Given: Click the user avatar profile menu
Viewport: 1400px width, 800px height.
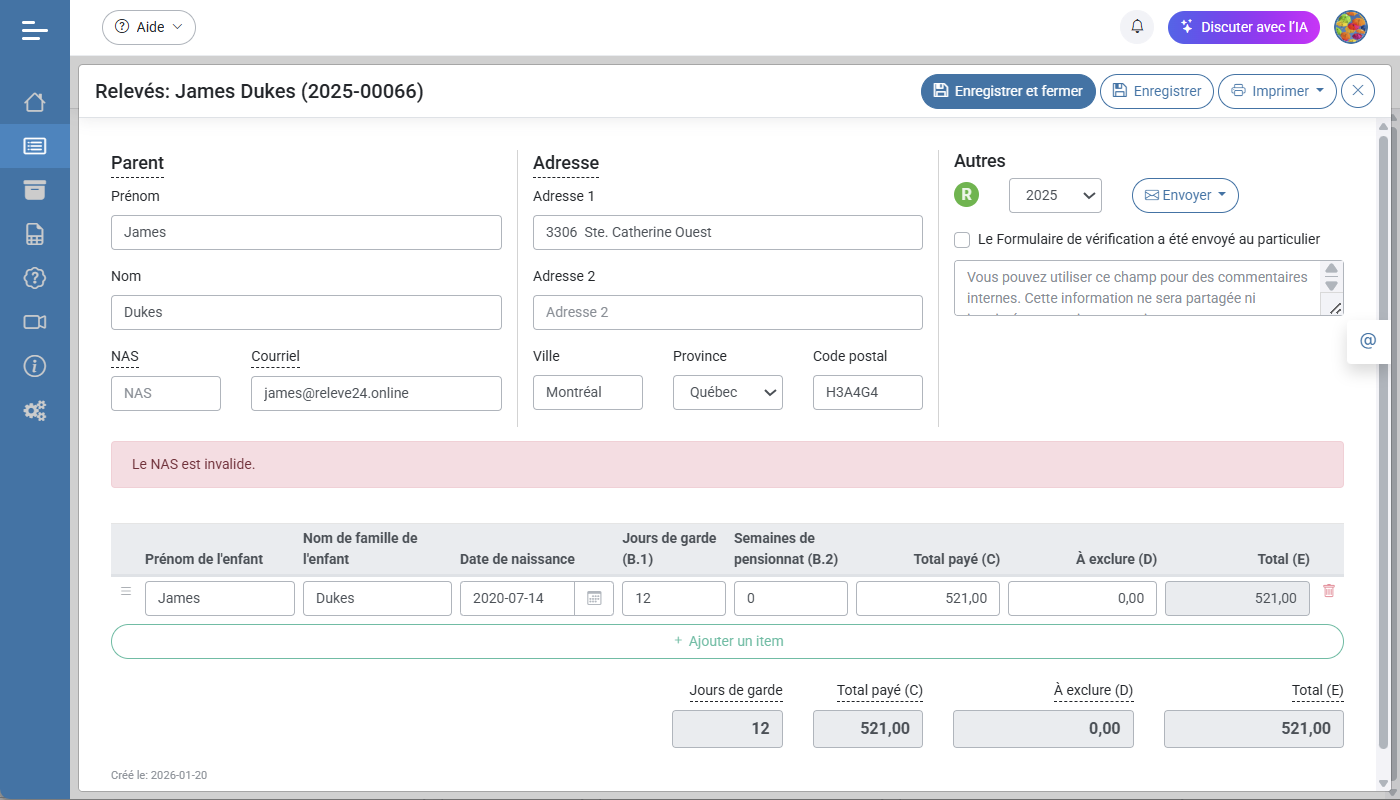Looking at the screenshot, I should (x=1351, y=27).
